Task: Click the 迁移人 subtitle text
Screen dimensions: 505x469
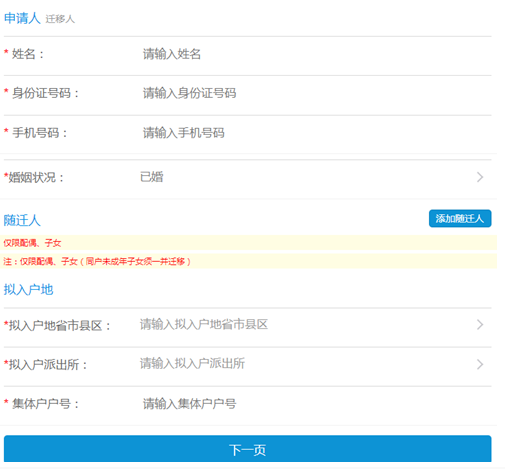Action: [x=60, y=19]
